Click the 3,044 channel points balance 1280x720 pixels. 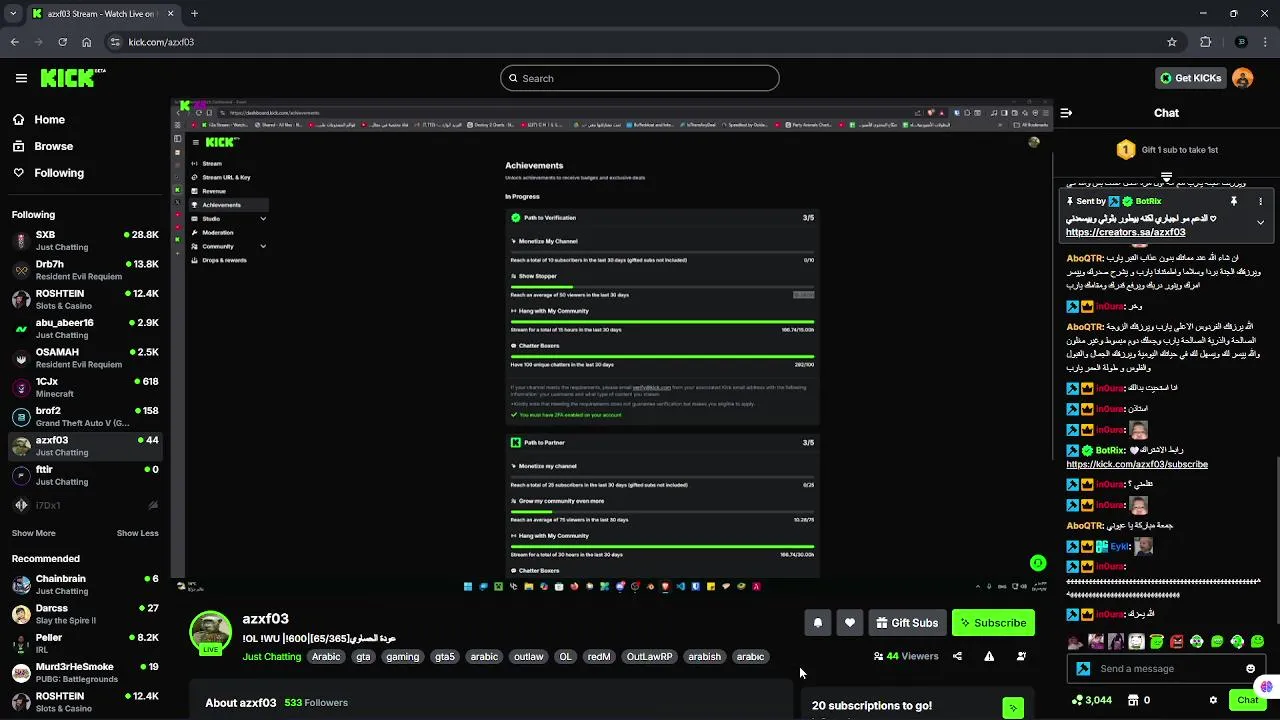pos(1091,700)
